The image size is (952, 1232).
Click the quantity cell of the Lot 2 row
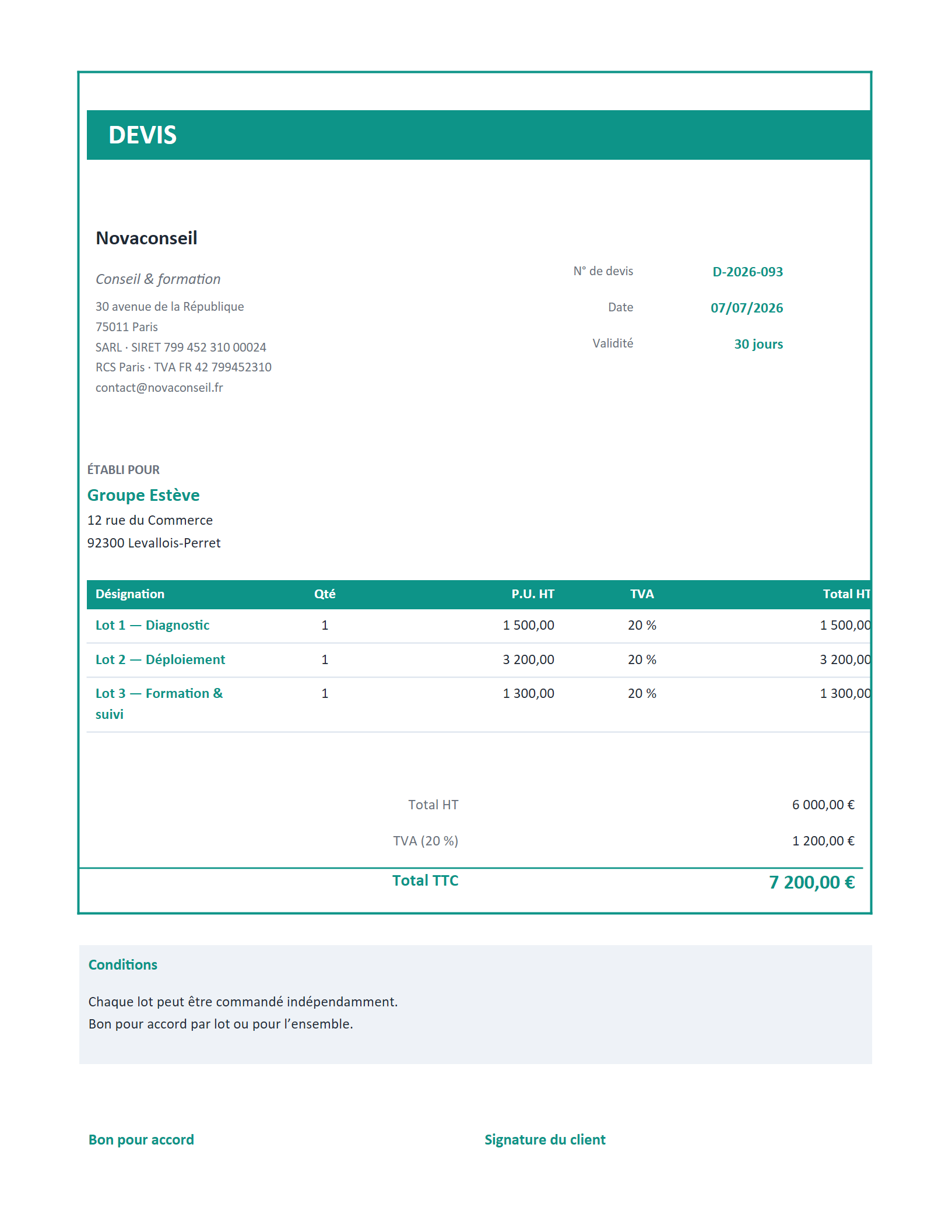pos(325,660)
